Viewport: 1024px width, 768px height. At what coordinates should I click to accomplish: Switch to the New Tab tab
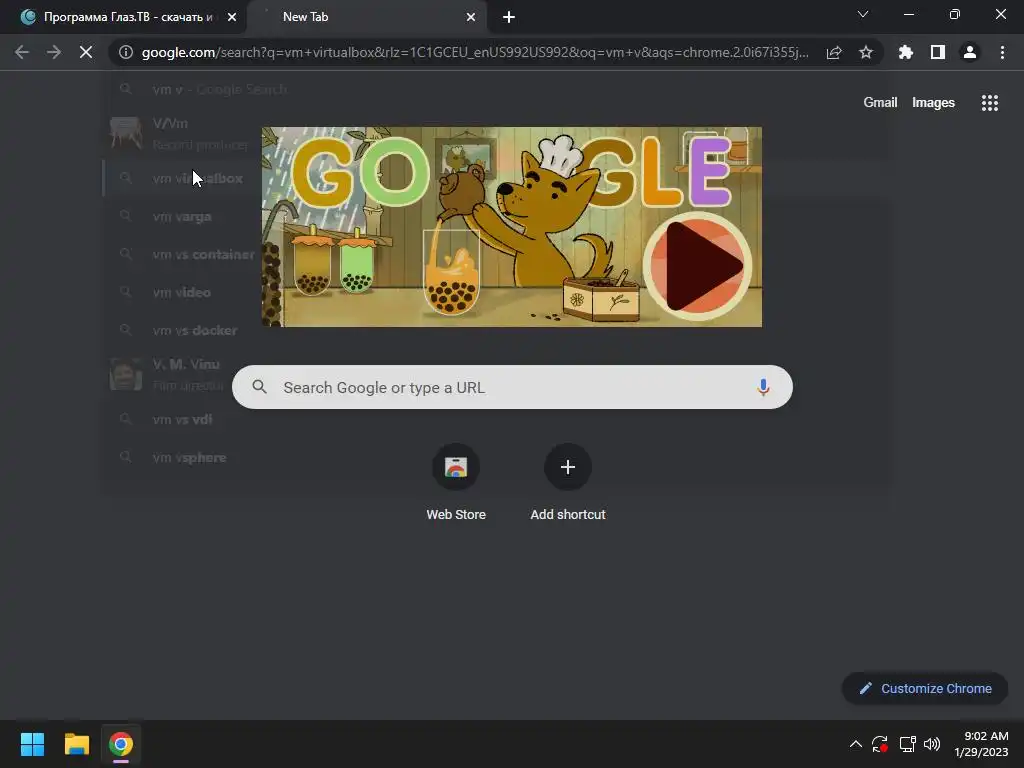tap(367, 17)
